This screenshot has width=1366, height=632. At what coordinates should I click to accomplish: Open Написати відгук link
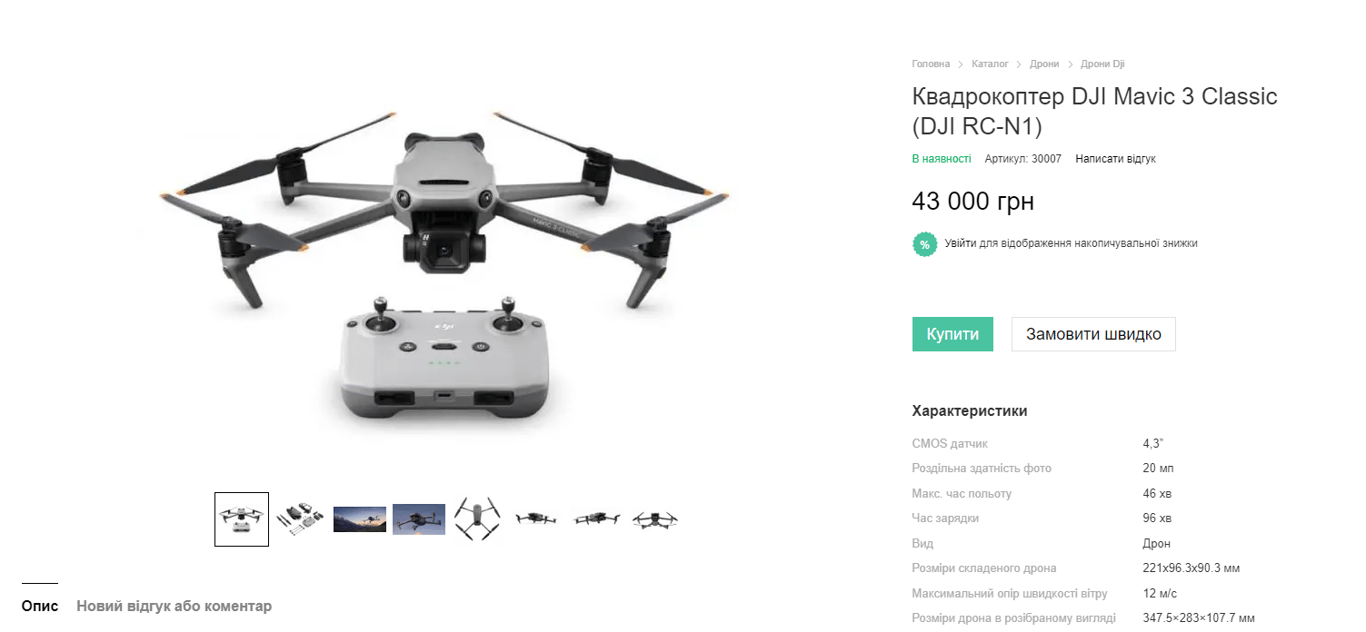click(1116, 159)
